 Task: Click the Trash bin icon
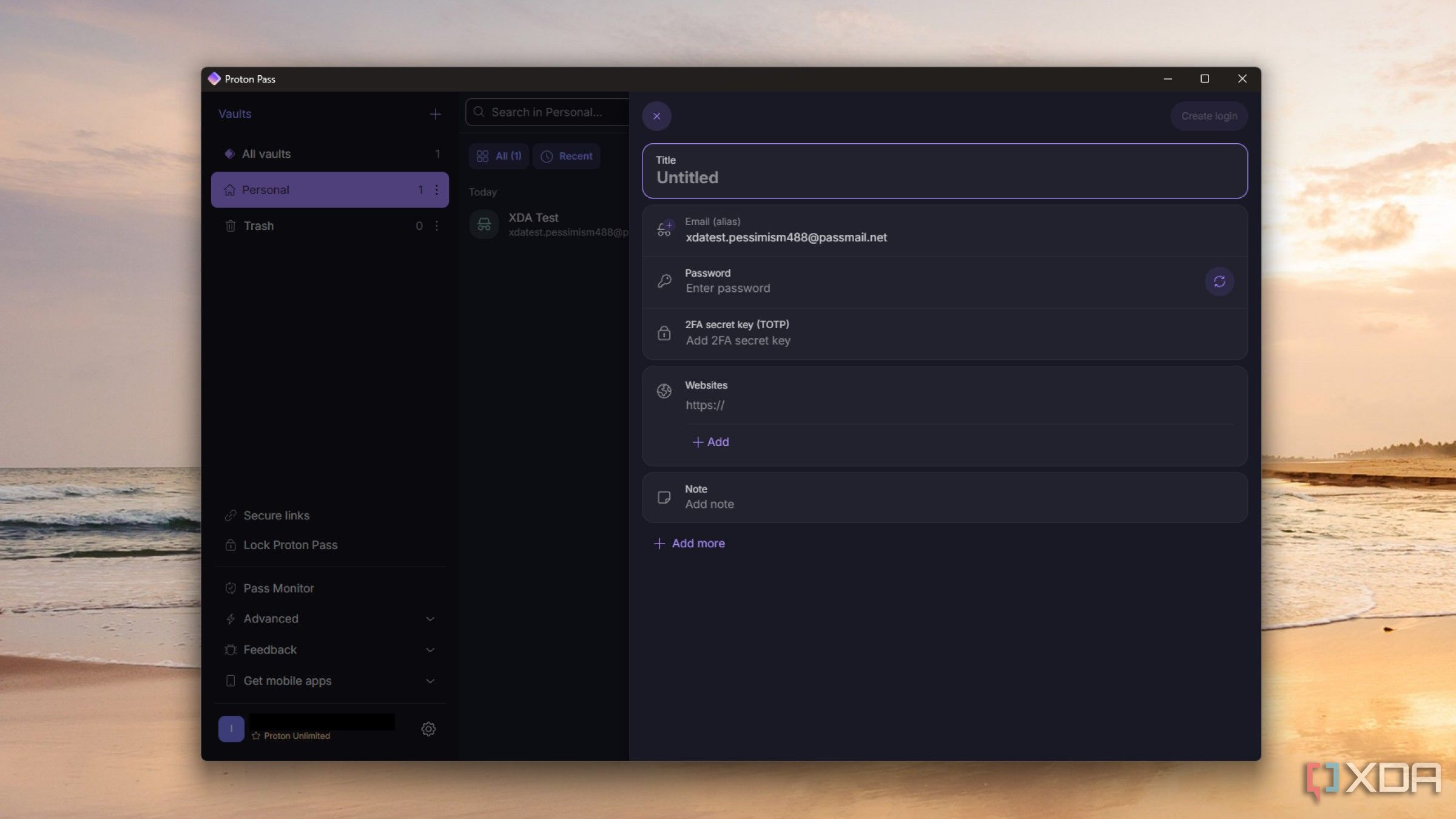click(231, 226)
